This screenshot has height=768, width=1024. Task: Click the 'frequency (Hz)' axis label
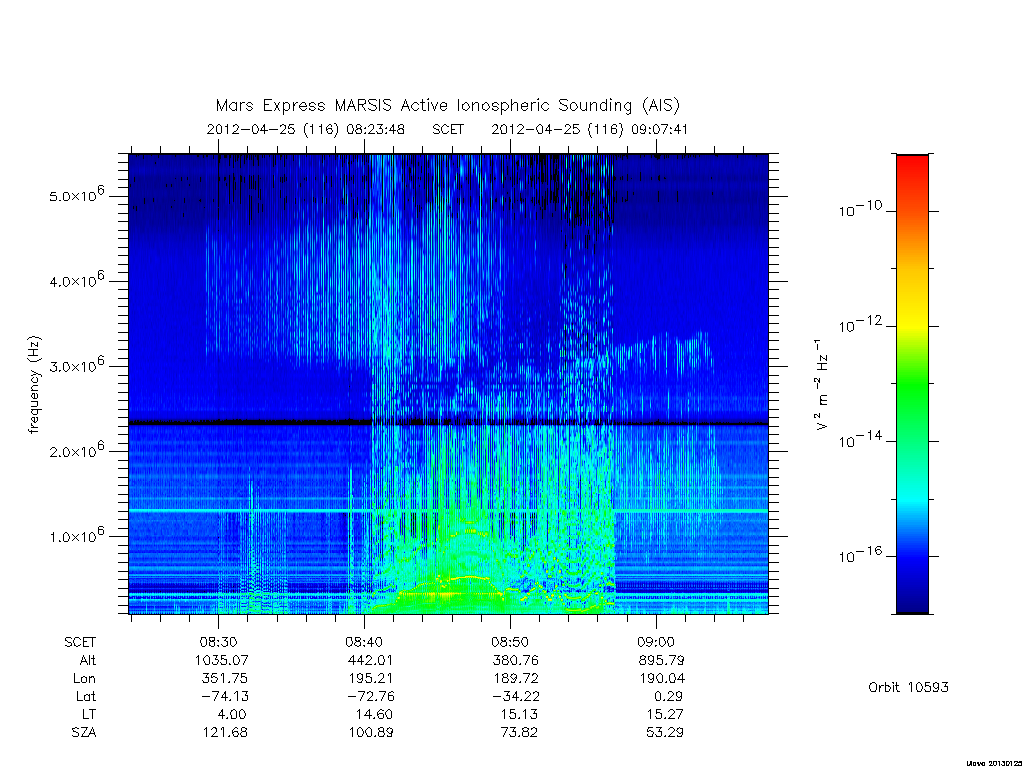point(35,385)
